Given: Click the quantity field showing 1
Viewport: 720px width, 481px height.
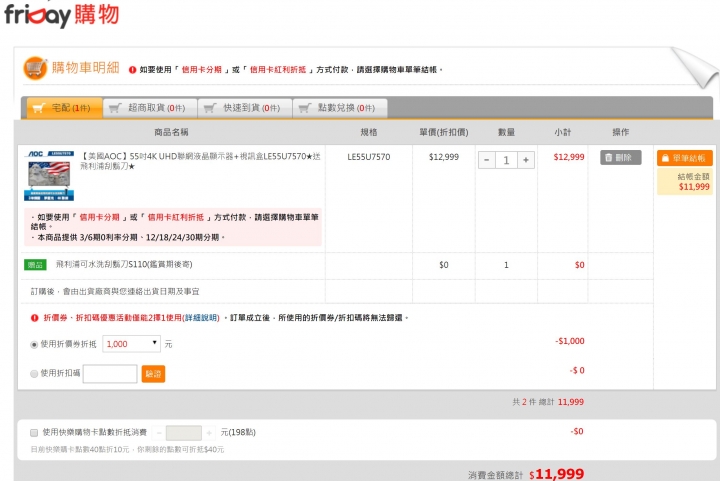Looking at the screenshot, I should [506, 160].
